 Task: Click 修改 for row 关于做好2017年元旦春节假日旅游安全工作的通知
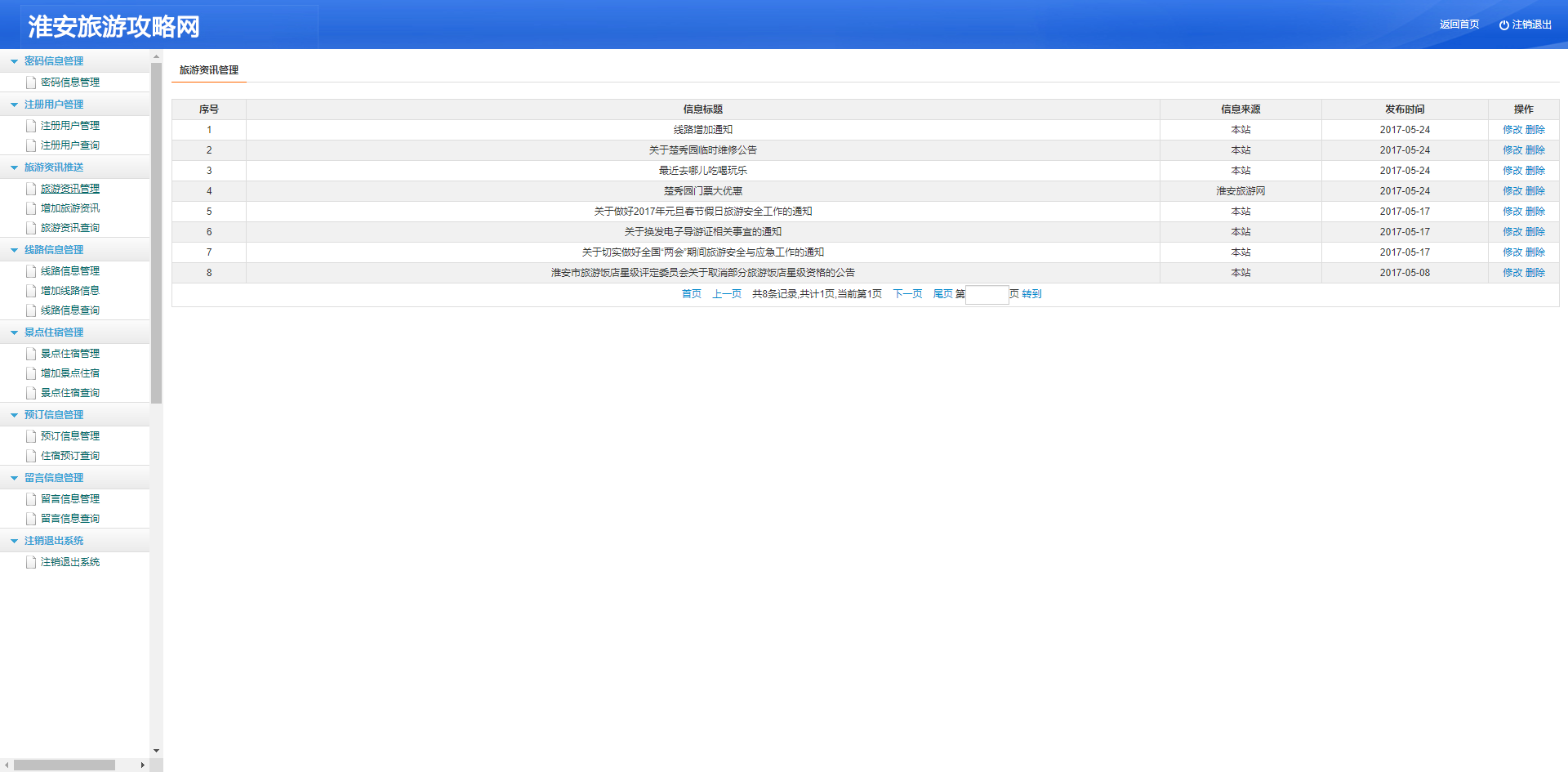pos(1512,212)
